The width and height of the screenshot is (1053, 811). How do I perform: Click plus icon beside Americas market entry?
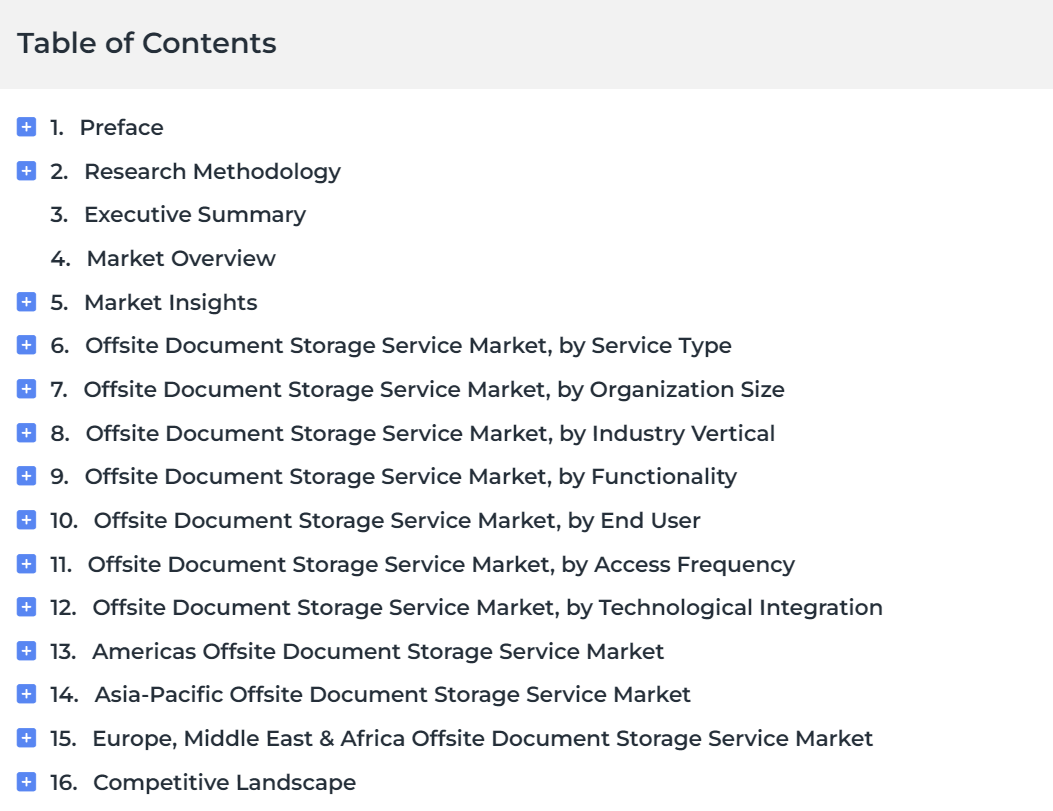click(26, 651)
